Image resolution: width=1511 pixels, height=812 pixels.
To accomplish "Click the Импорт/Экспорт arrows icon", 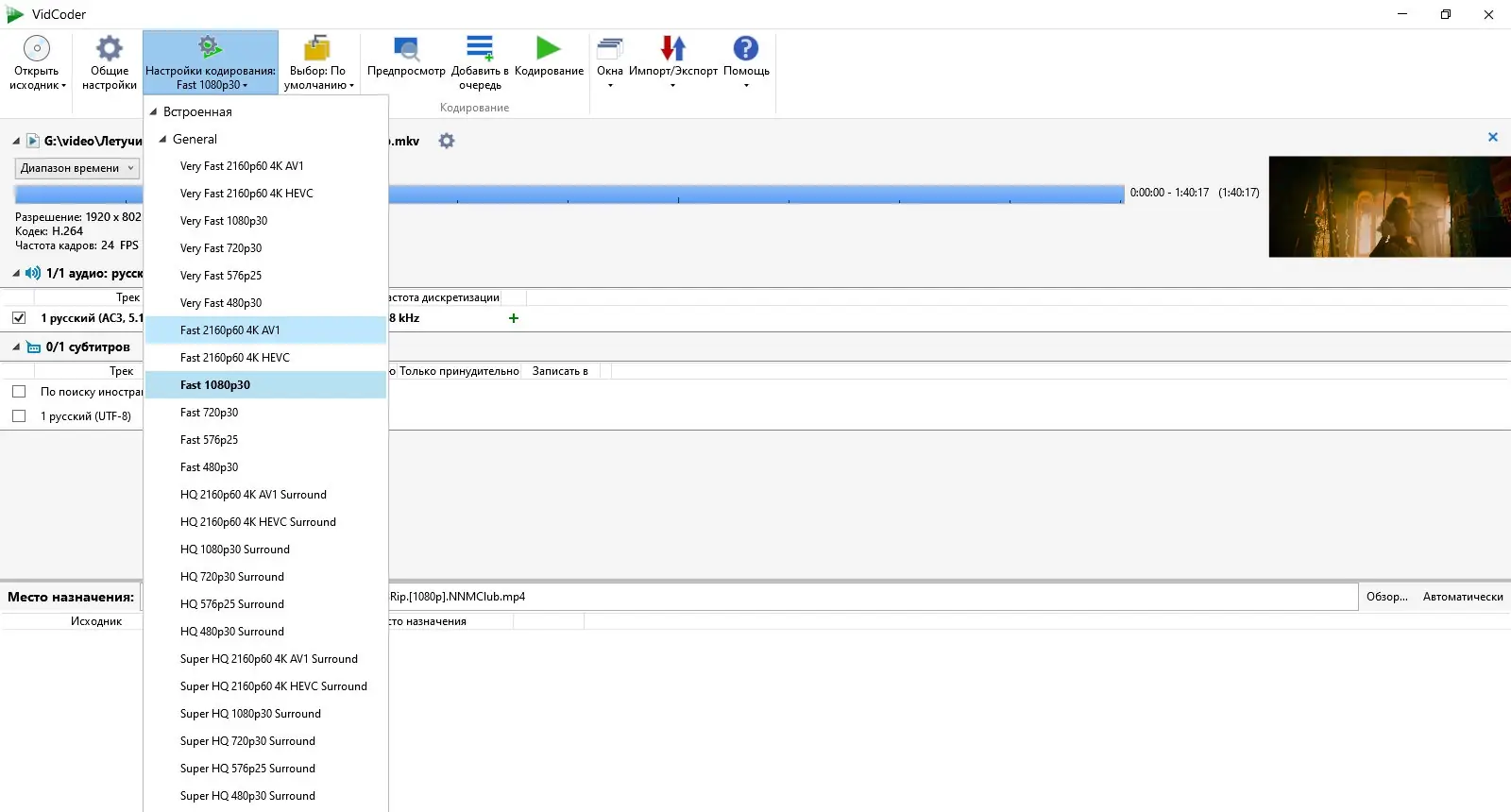I will 673,48.
